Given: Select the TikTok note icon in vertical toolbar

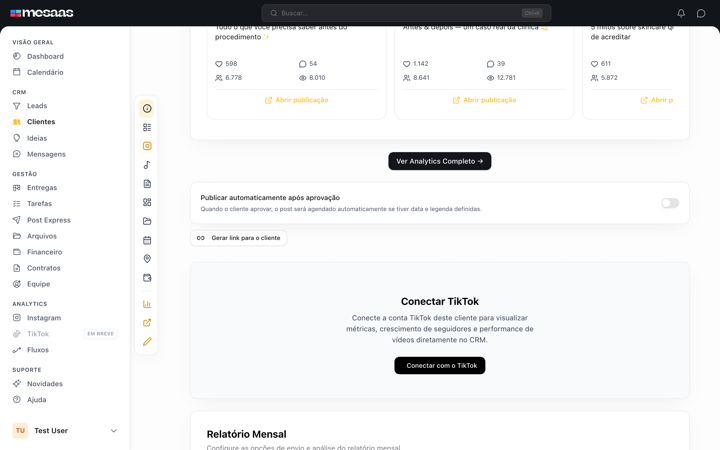Looking at the screenshot, I should tap(147, 165).
